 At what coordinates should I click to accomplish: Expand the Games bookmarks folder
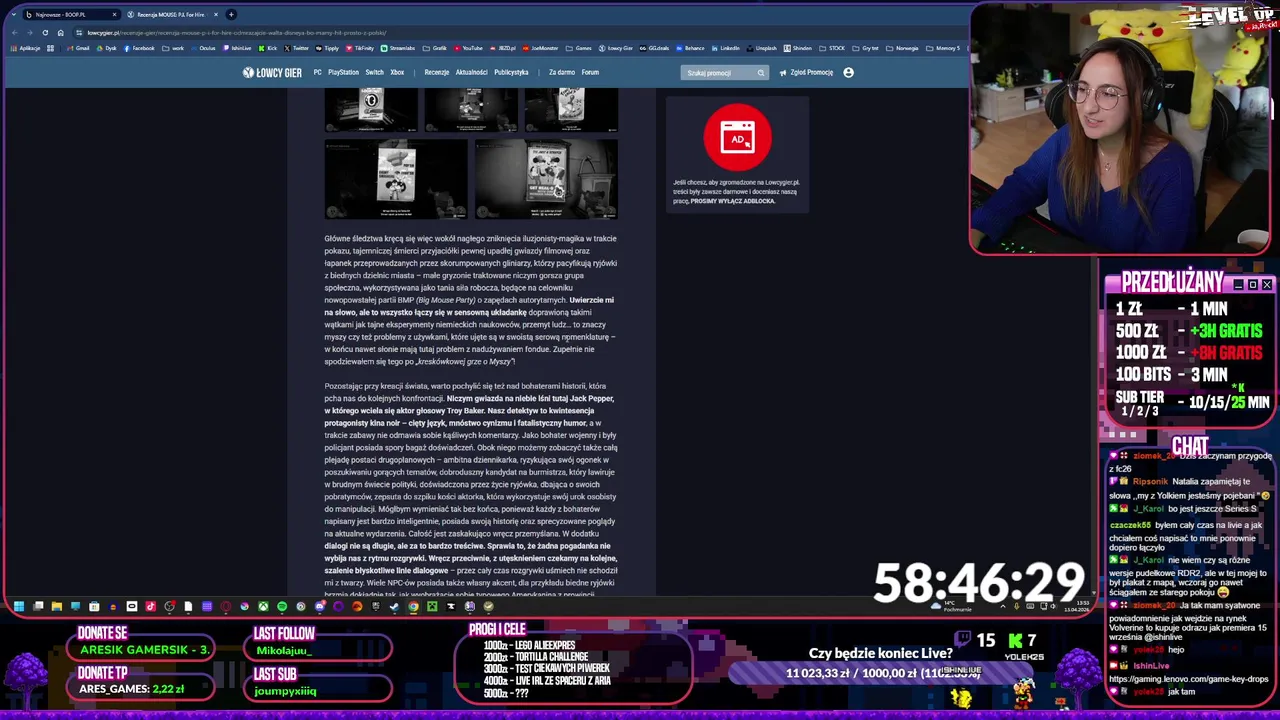(x=578, y=48)
